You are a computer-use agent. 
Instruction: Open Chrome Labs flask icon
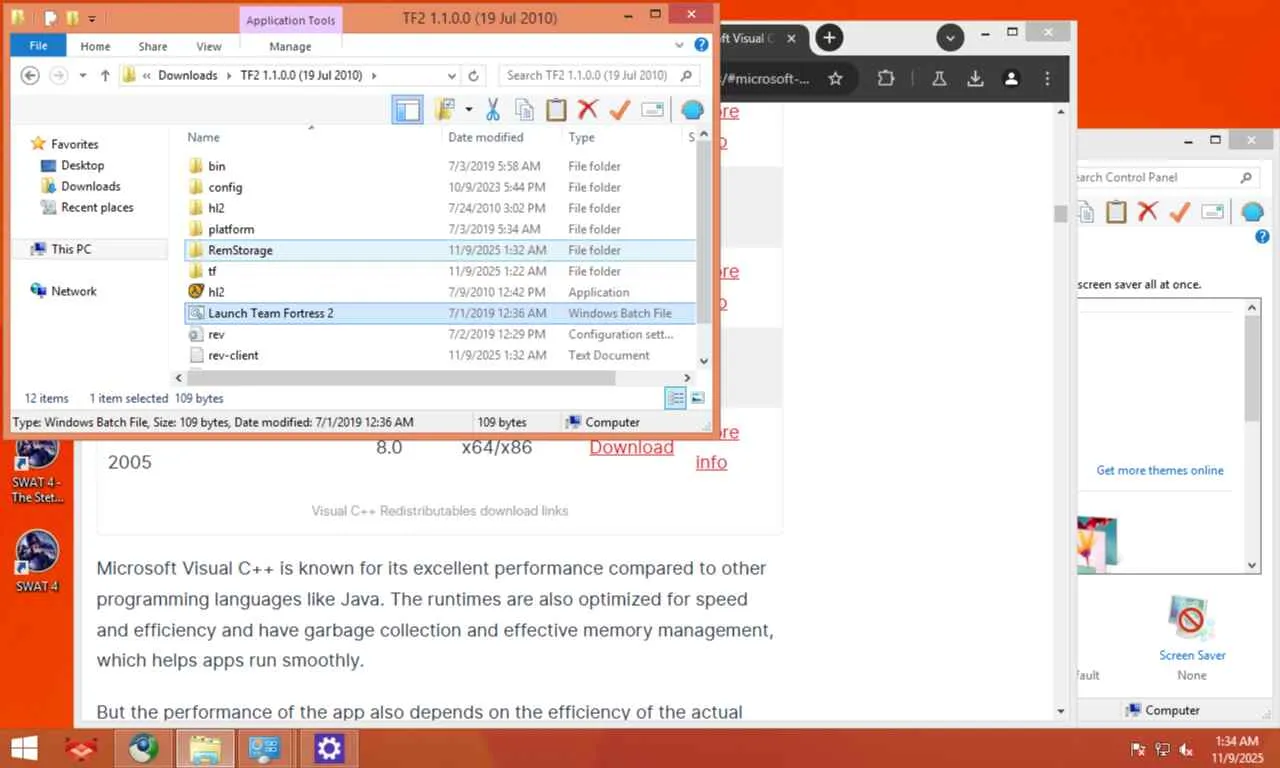pyautogui.click(x=939, y=78)
